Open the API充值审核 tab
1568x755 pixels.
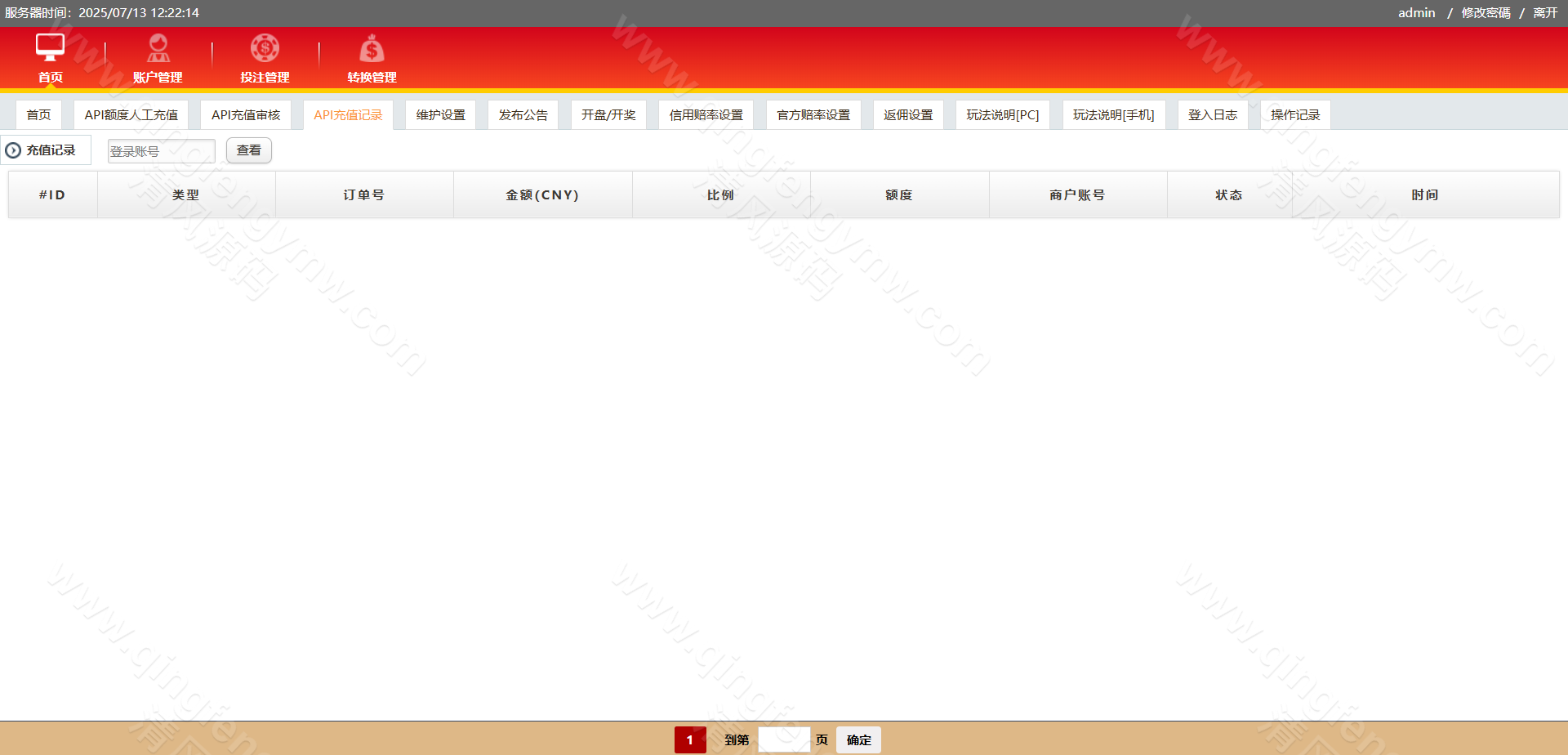(245, 115)
